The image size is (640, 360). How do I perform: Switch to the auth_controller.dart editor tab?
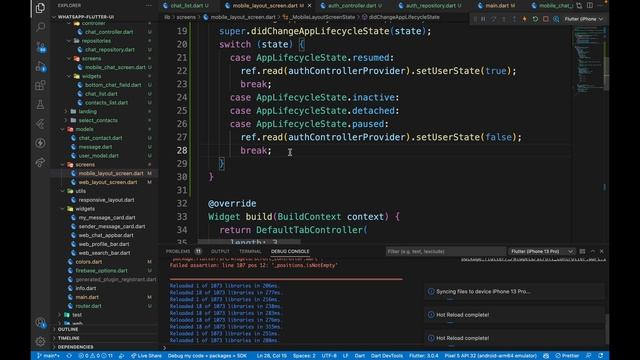(351, 6)
